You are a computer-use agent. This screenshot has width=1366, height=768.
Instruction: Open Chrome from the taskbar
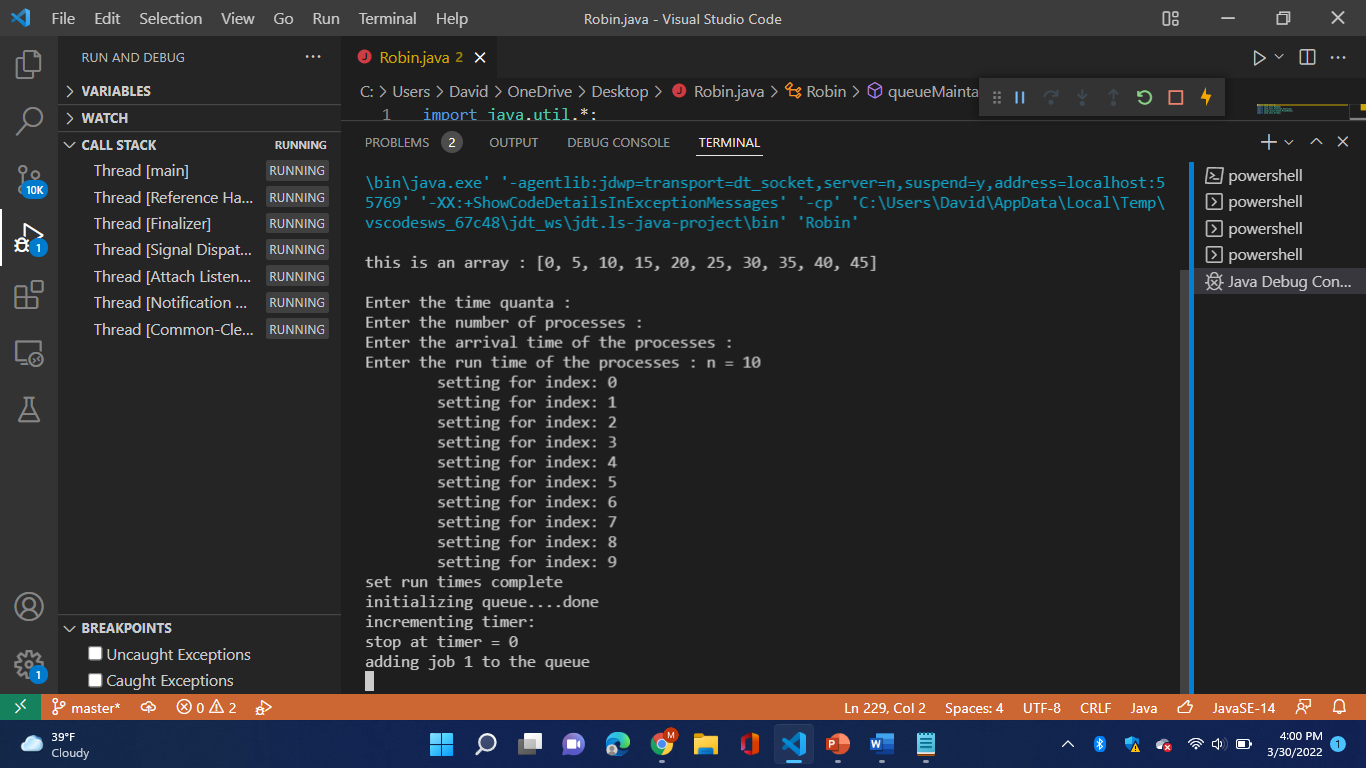[x=662, y=744]
